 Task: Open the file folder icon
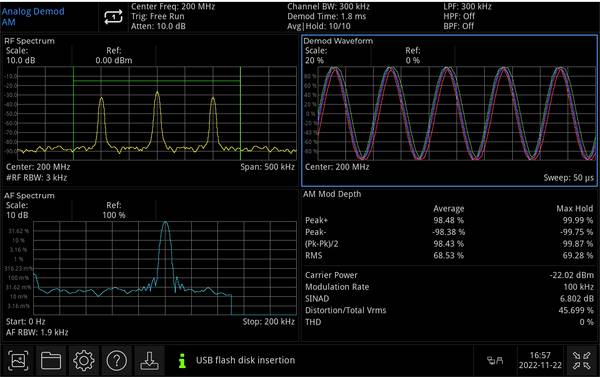[x=51, y=360]
